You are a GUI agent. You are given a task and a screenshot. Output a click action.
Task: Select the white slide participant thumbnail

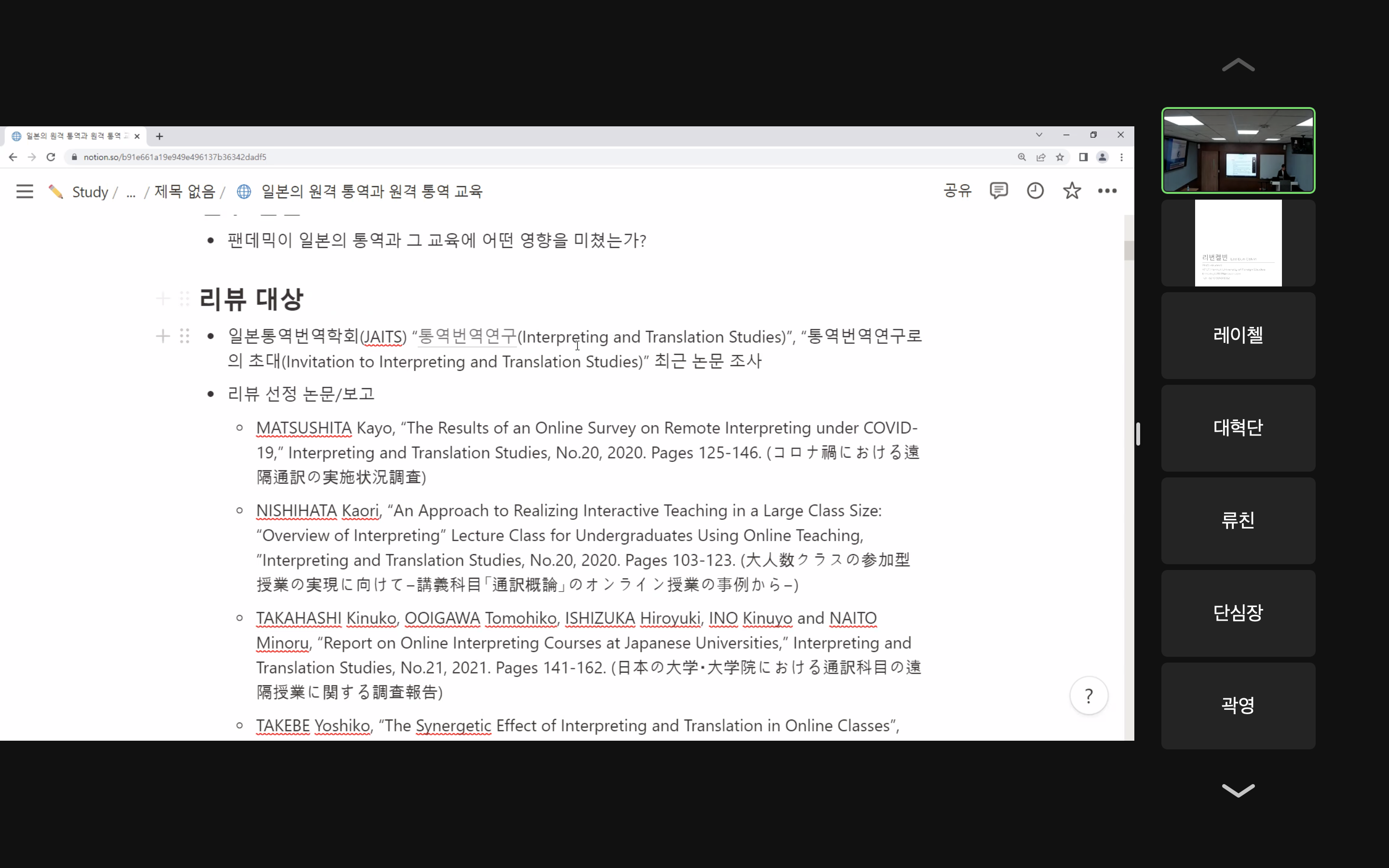pyautogui.click(x=1238, y=243)
